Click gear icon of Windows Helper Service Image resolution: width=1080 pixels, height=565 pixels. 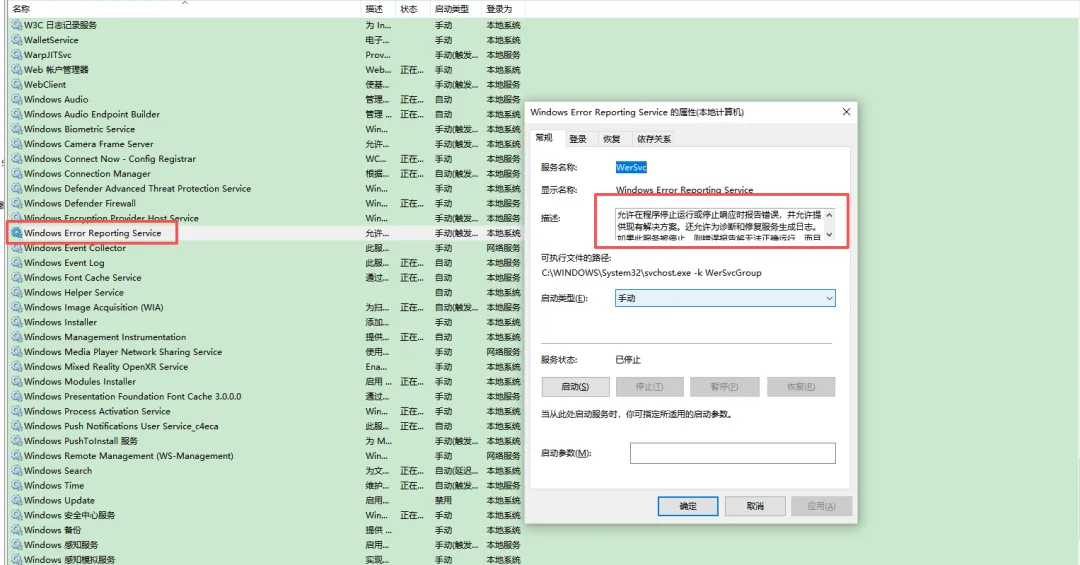tap(17, 292)
